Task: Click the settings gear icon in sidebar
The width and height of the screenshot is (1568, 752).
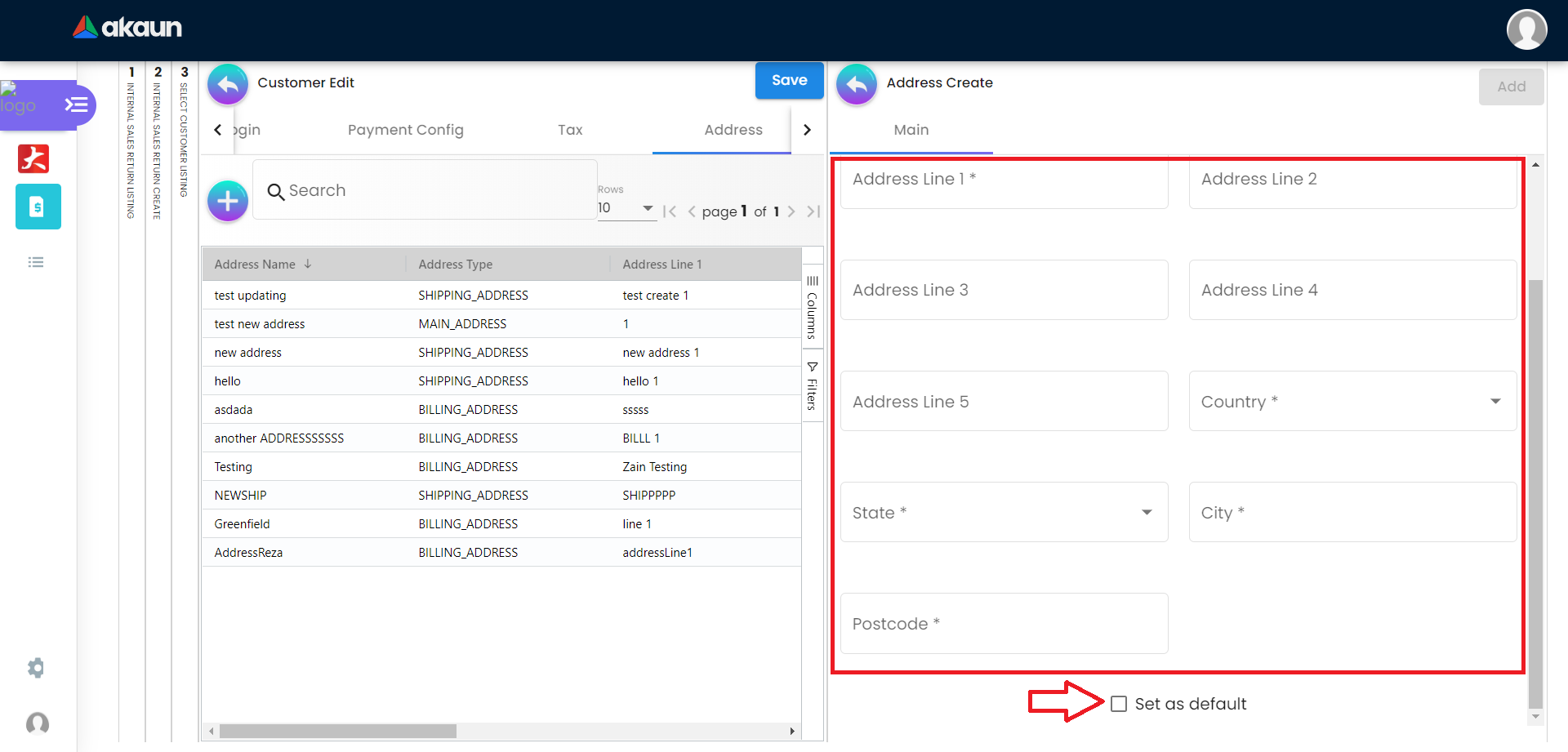Action: (x=36, y=668)
